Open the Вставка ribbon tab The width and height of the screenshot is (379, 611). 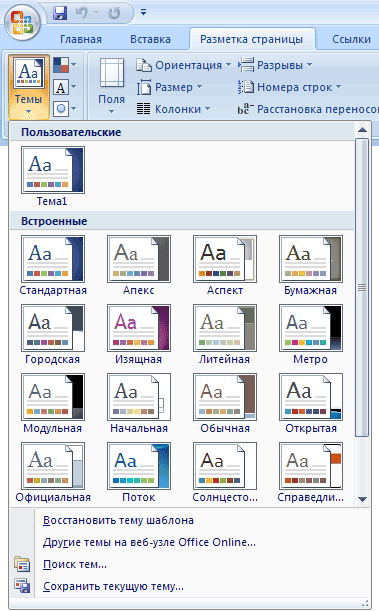click(150, 39)
